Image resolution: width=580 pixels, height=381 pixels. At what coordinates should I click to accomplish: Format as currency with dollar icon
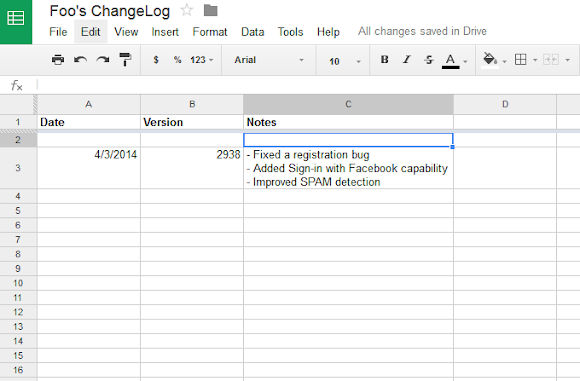coord(156,60)
